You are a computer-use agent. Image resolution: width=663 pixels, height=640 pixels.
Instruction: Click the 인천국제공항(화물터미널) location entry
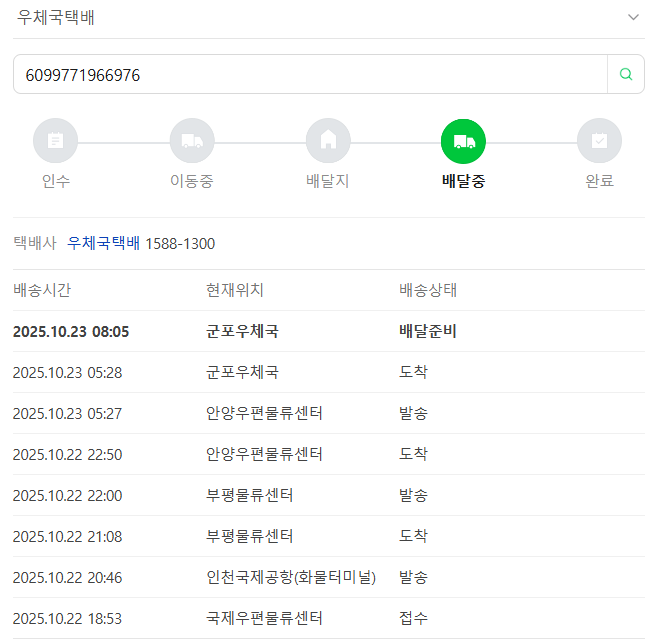(x=290, y=577)
